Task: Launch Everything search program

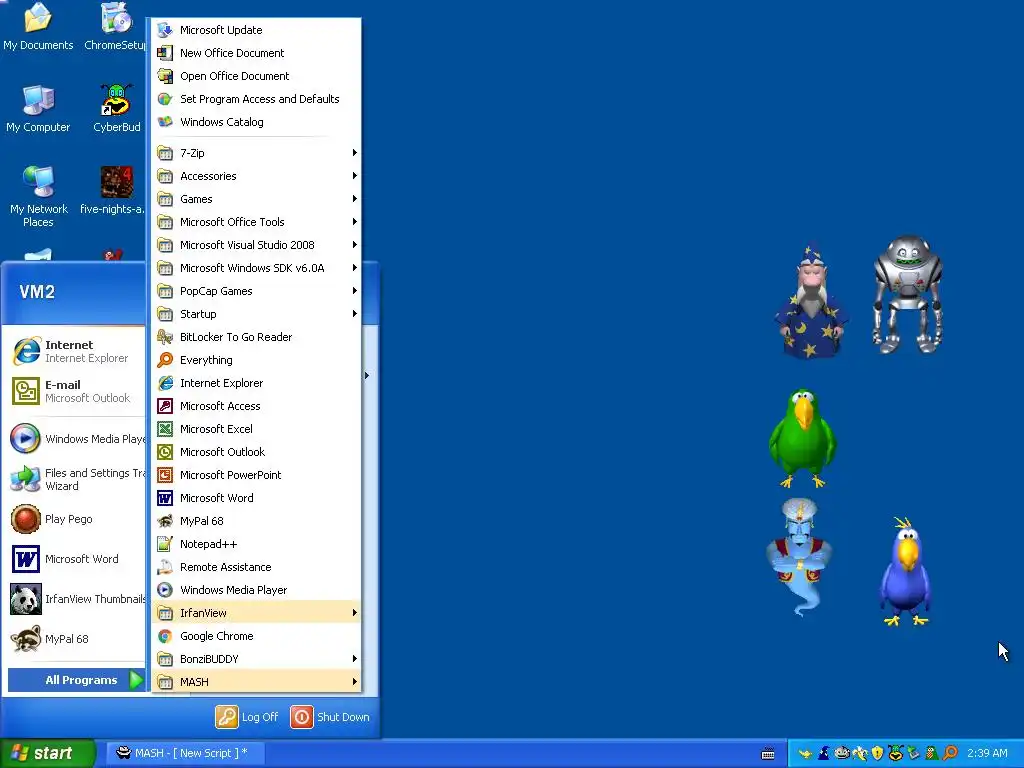Action: (256, 360)
